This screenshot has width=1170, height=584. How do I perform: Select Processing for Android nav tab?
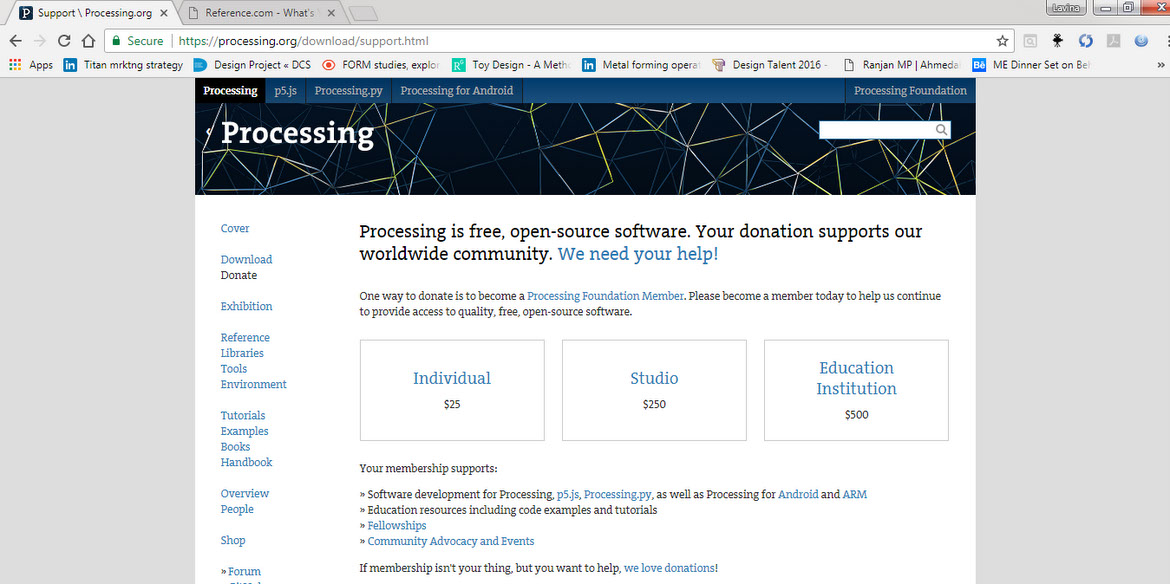457,90
